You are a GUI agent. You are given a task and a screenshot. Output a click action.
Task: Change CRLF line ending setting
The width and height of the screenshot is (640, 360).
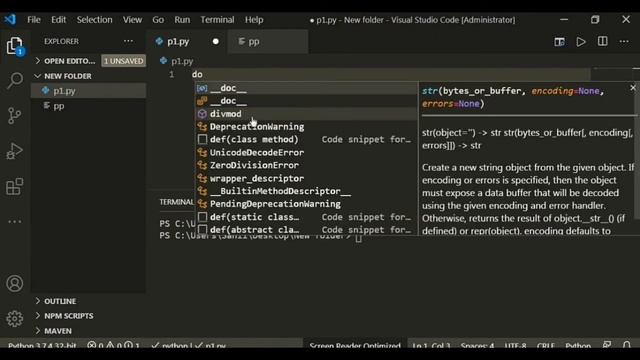tap(545, 346)
